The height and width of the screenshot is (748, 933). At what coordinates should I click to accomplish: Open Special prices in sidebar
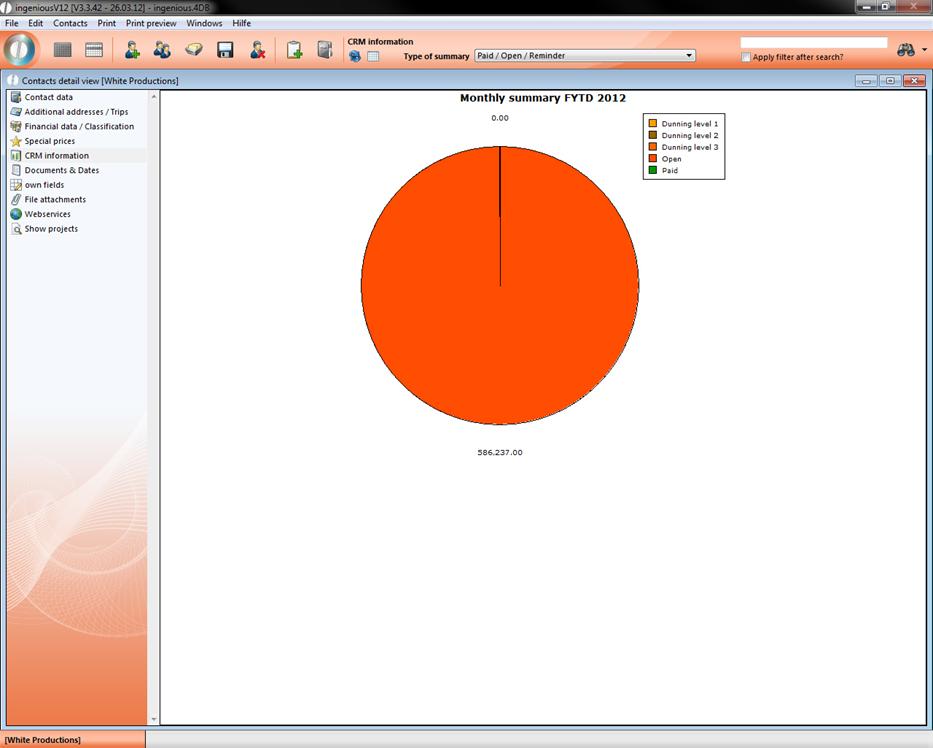click(x=49, y=141)
